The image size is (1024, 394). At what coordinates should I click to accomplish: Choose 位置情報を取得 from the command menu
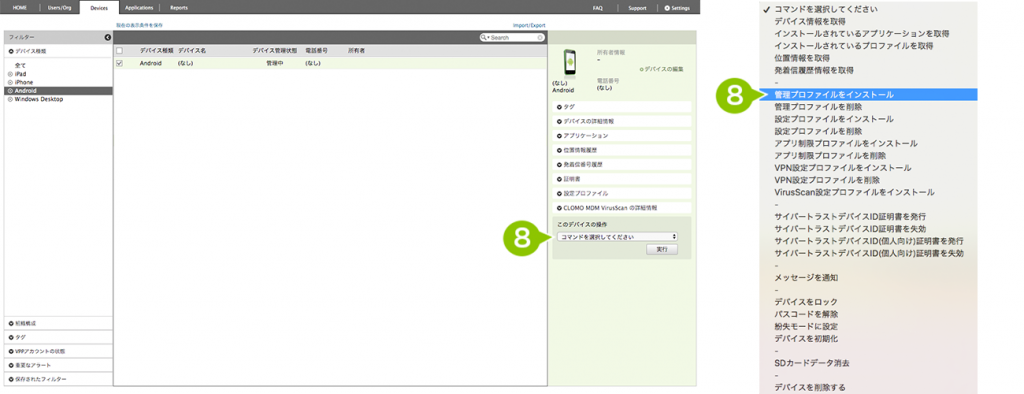pyautogui.click(x=802, y=58)
